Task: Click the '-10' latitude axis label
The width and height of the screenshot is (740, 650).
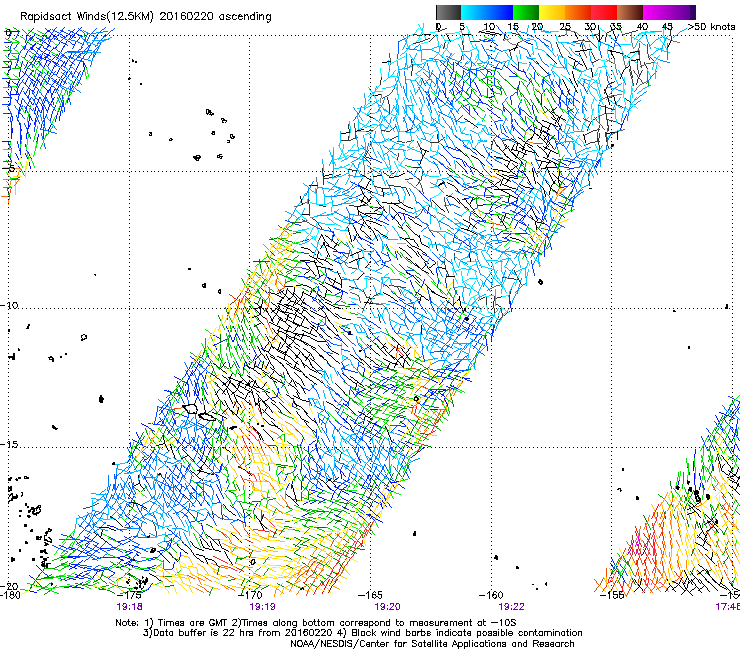Action: (x=9, y=305)
